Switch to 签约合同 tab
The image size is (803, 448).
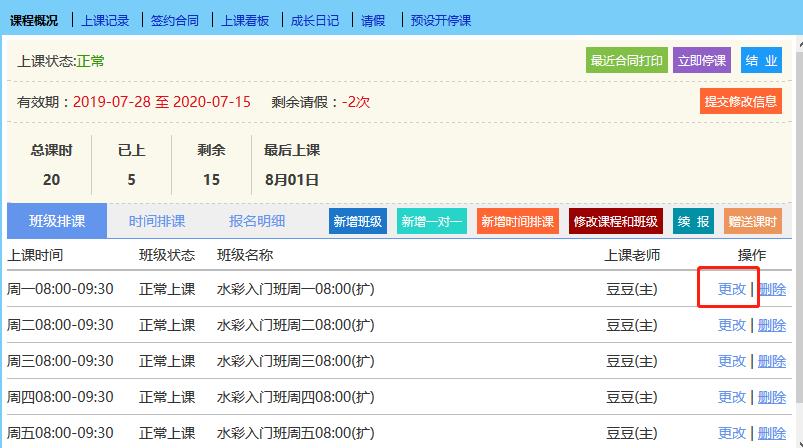tap(174, 20)
